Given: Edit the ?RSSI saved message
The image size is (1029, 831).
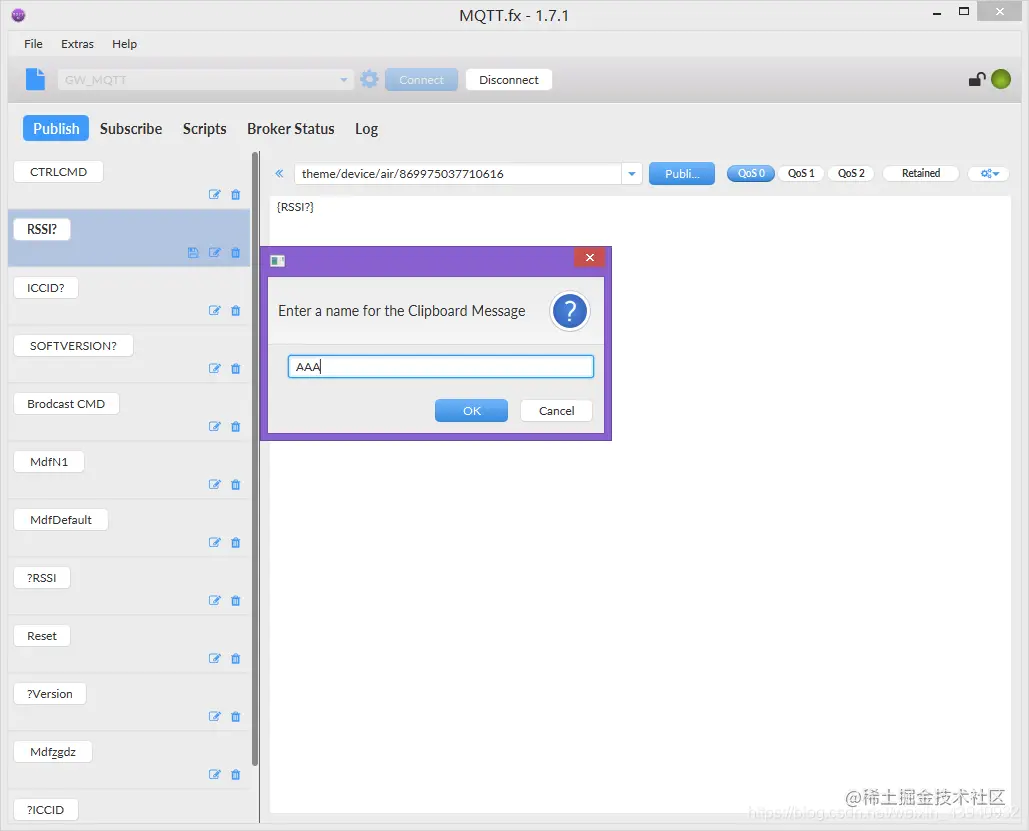Looking at the screenshot, I should pyautogui.click(x=215, y=601).
